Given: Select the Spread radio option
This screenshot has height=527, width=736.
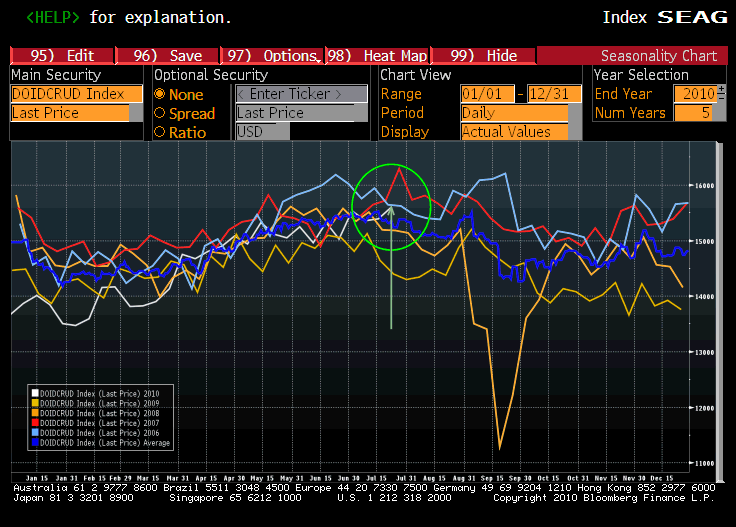Looking at the screenshot, I should coord(159,114).
